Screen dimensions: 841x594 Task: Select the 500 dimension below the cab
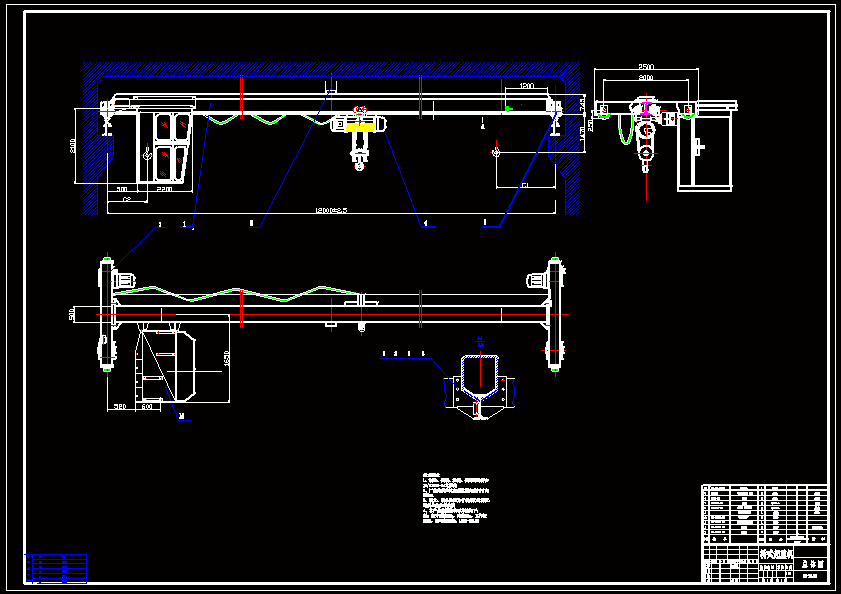122,189
